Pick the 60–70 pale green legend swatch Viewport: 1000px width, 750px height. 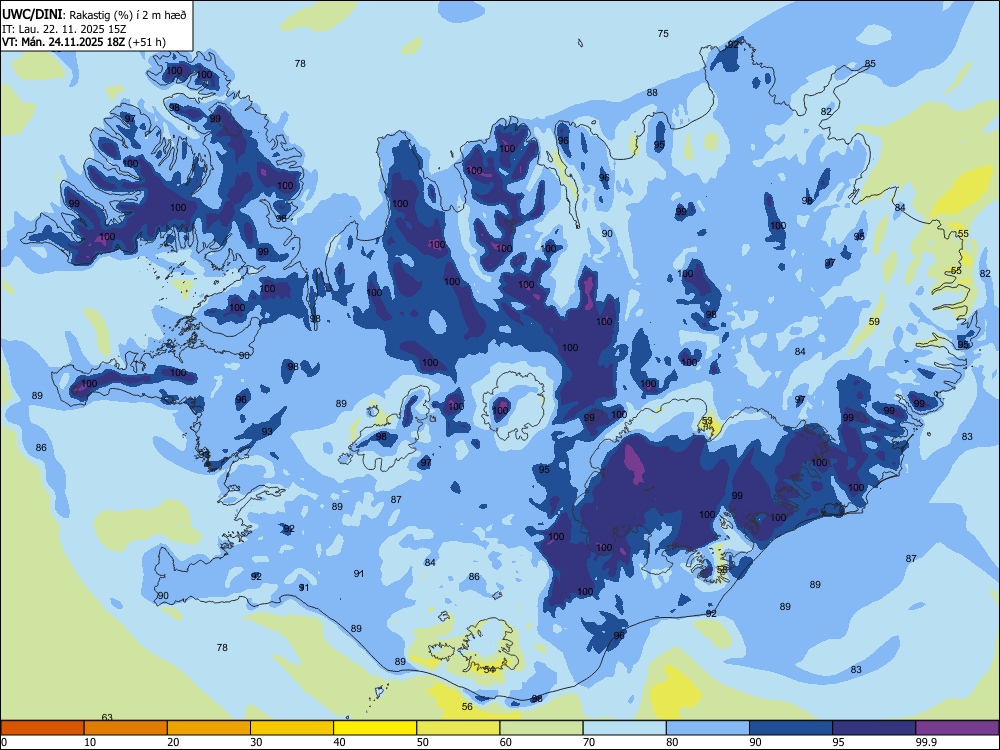pos(541,728)
